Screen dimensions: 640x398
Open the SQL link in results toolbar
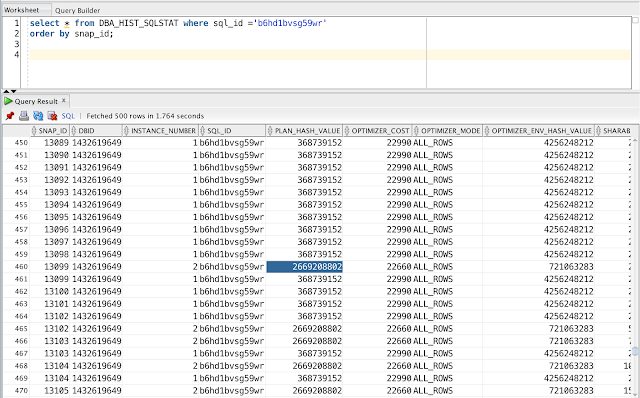click(68, 116)
